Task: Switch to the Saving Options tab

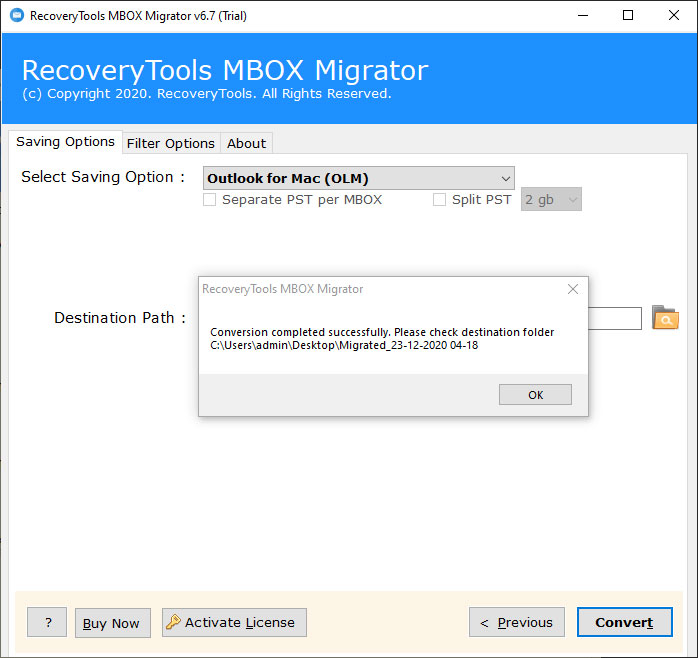Action: [x=65, y=142]
